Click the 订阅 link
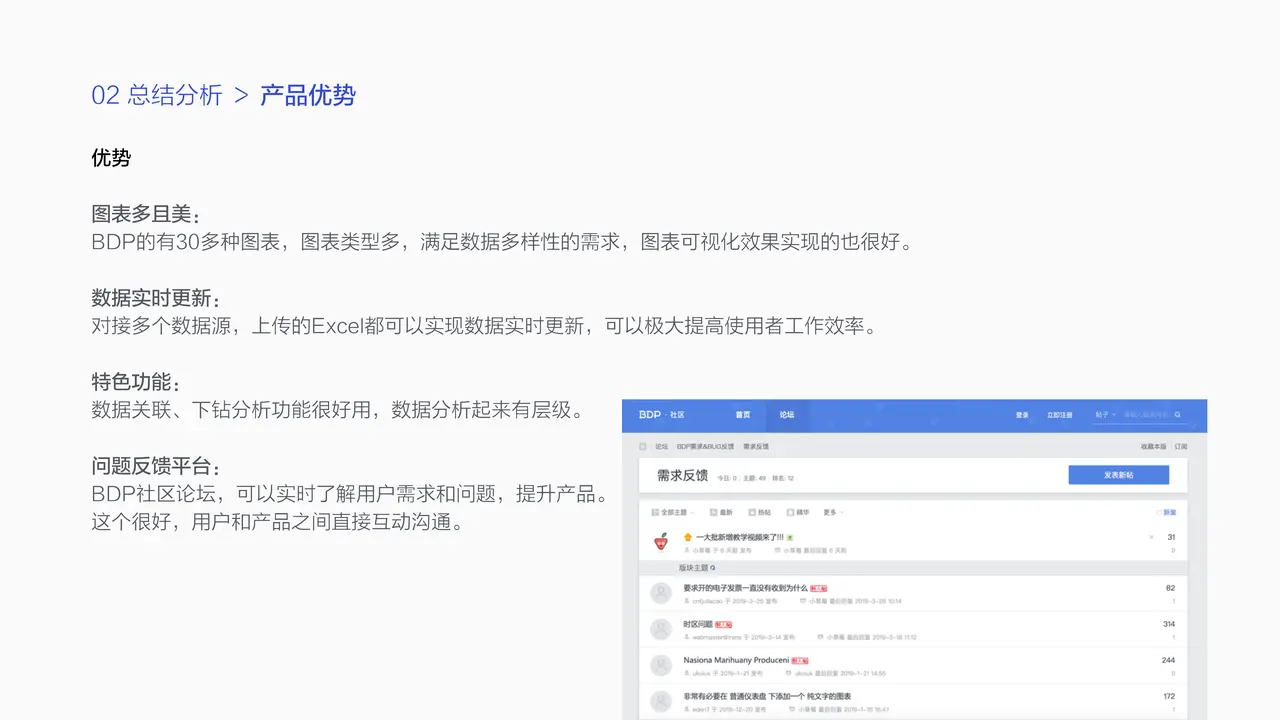This screenshot has width=1280, height=720. click(x=1181, y=447)
